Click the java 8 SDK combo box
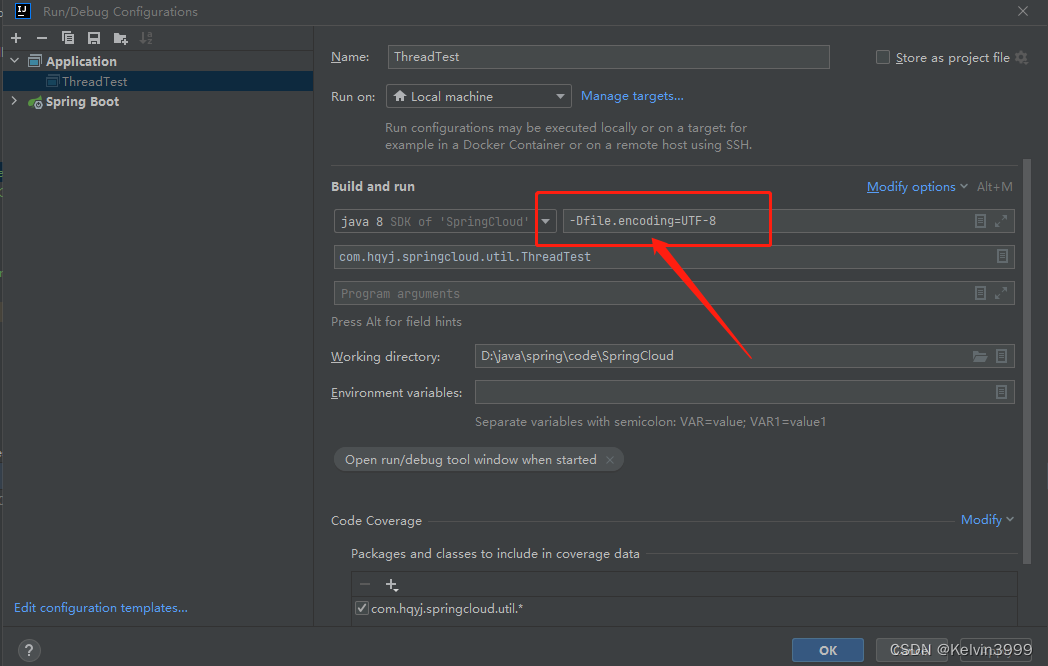The image size is (1048, 666). click(x=444, y=221)
